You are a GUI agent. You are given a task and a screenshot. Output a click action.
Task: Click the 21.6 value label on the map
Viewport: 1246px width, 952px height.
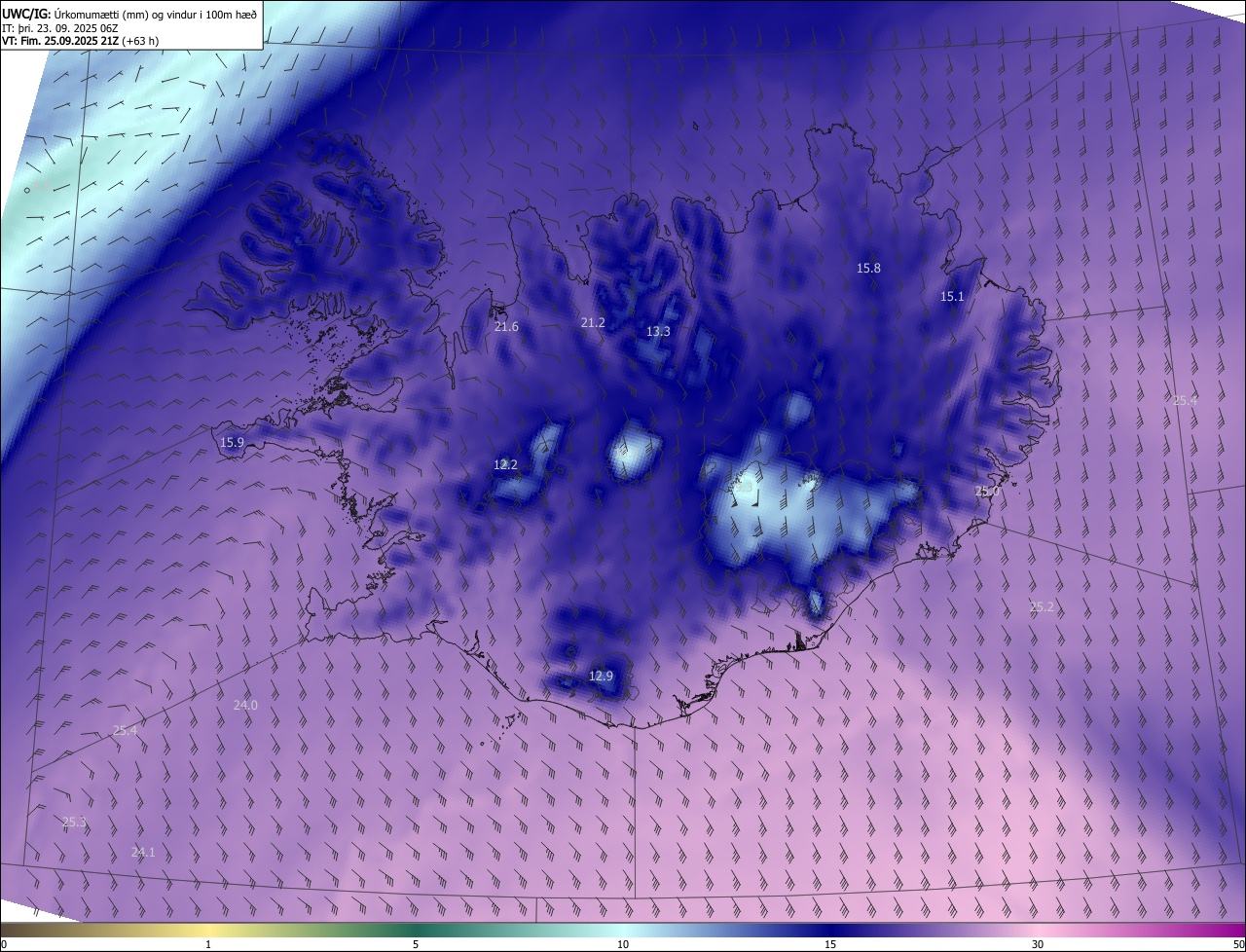(x=506, y=327)
